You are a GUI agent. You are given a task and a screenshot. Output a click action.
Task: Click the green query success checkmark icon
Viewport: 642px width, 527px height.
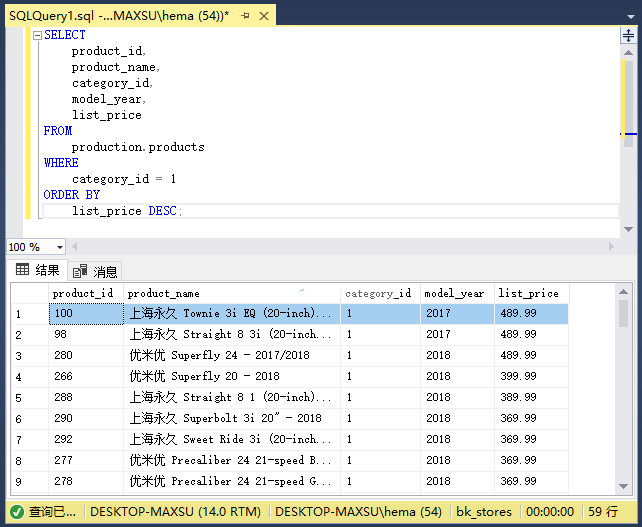click(17, 512)
